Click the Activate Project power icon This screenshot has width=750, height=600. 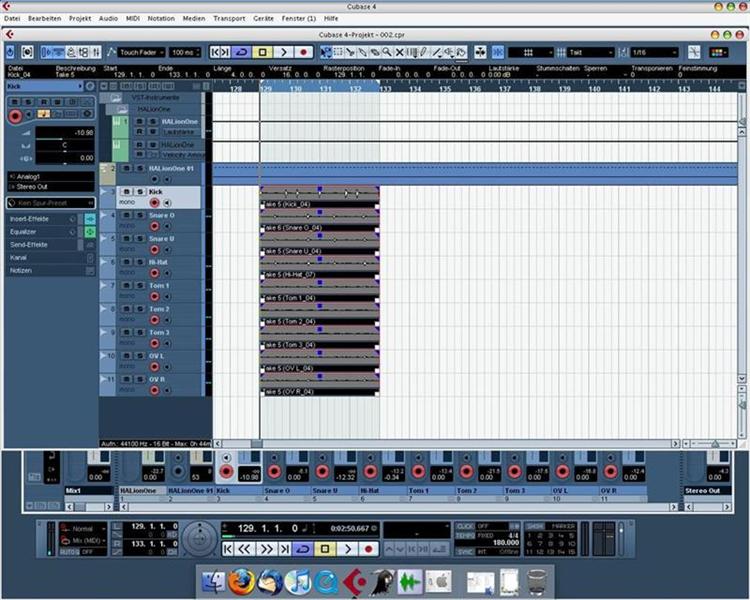(11, 52)
